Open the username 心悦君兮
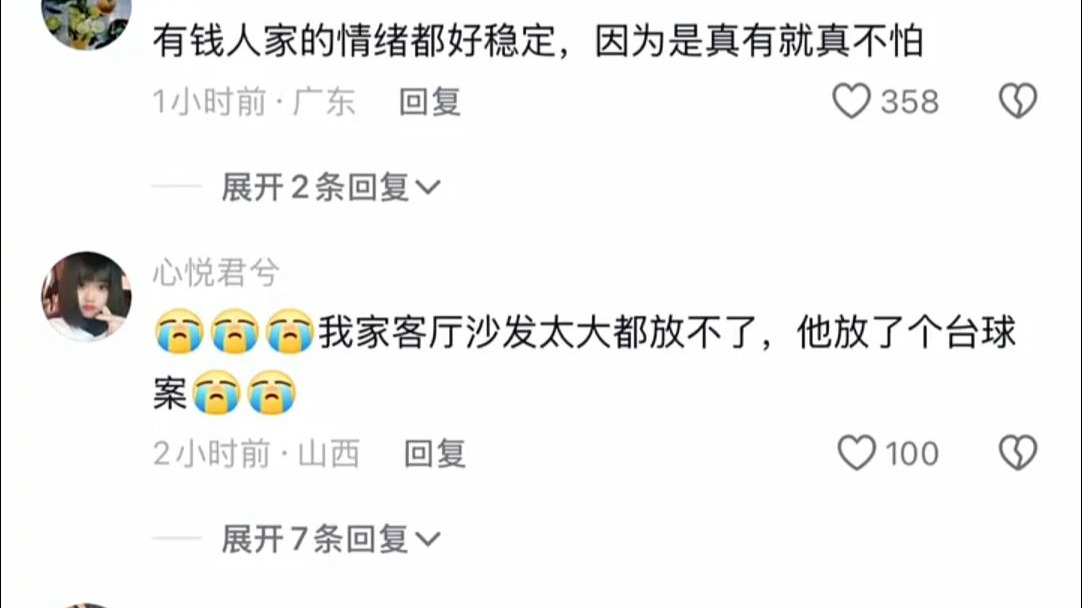This screenshot has width=1082, height=608. [x=216, y=272]
